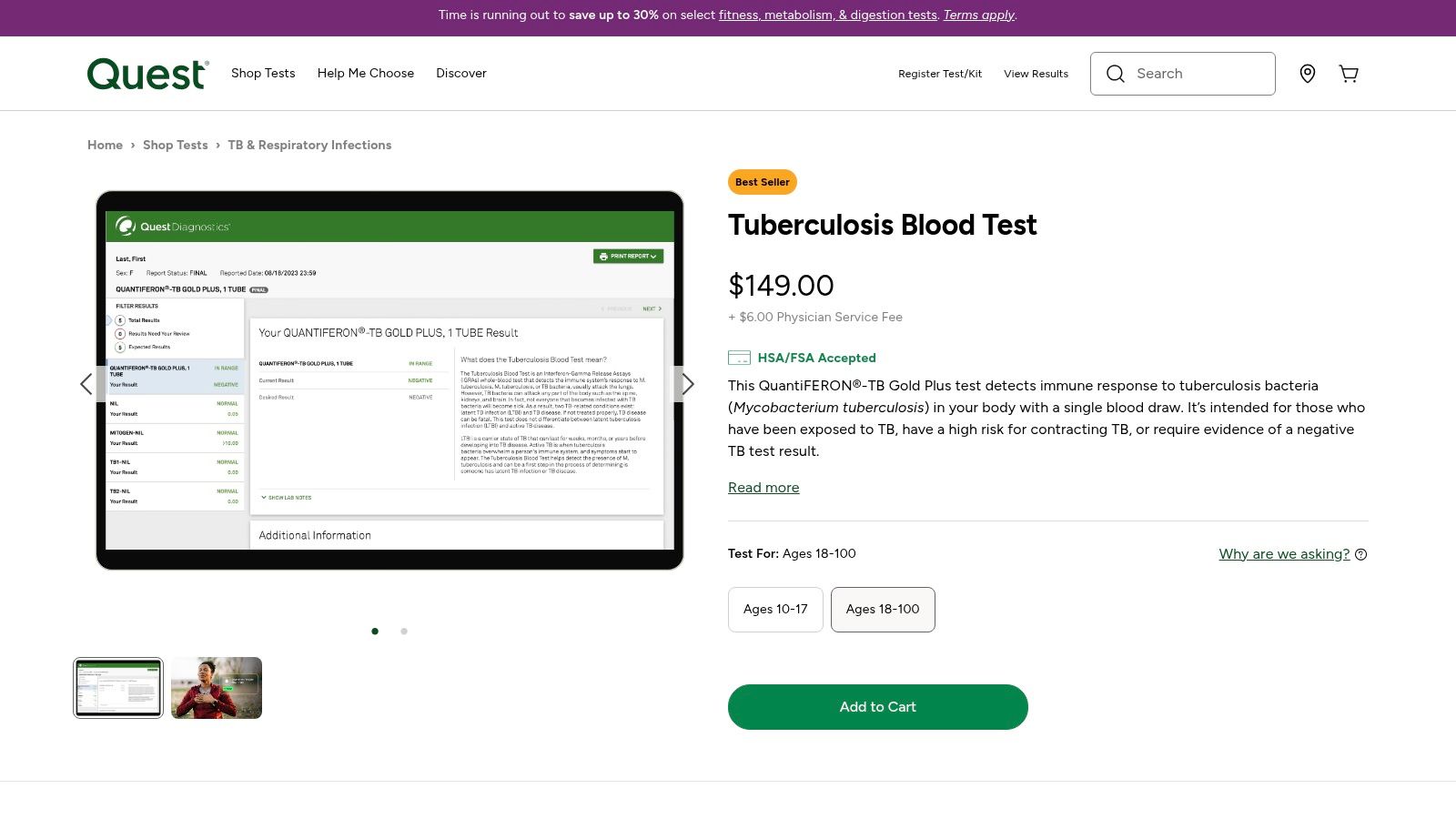
Task: Click the question mark help icon
Action: click(1360, 554)
